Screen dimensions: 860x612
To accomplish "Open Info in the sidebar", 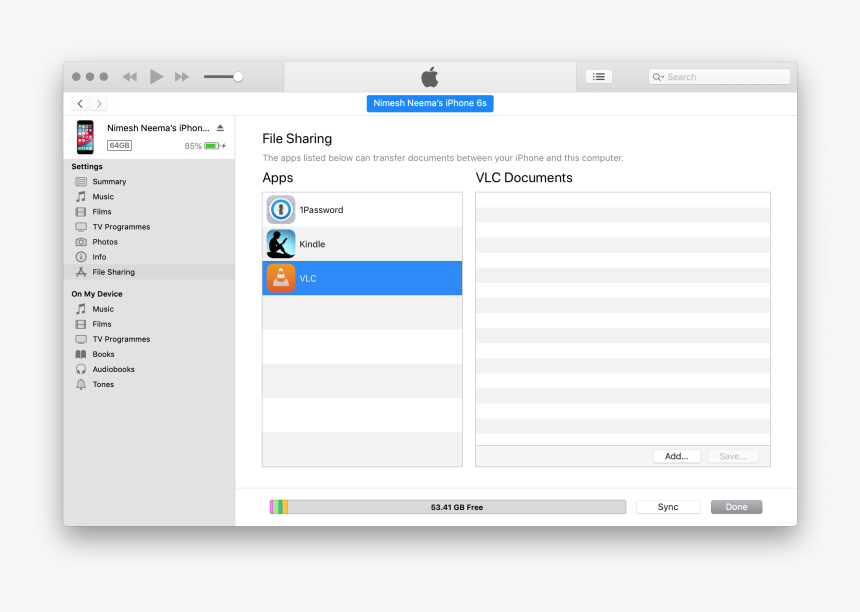I will tap(149, 257).
